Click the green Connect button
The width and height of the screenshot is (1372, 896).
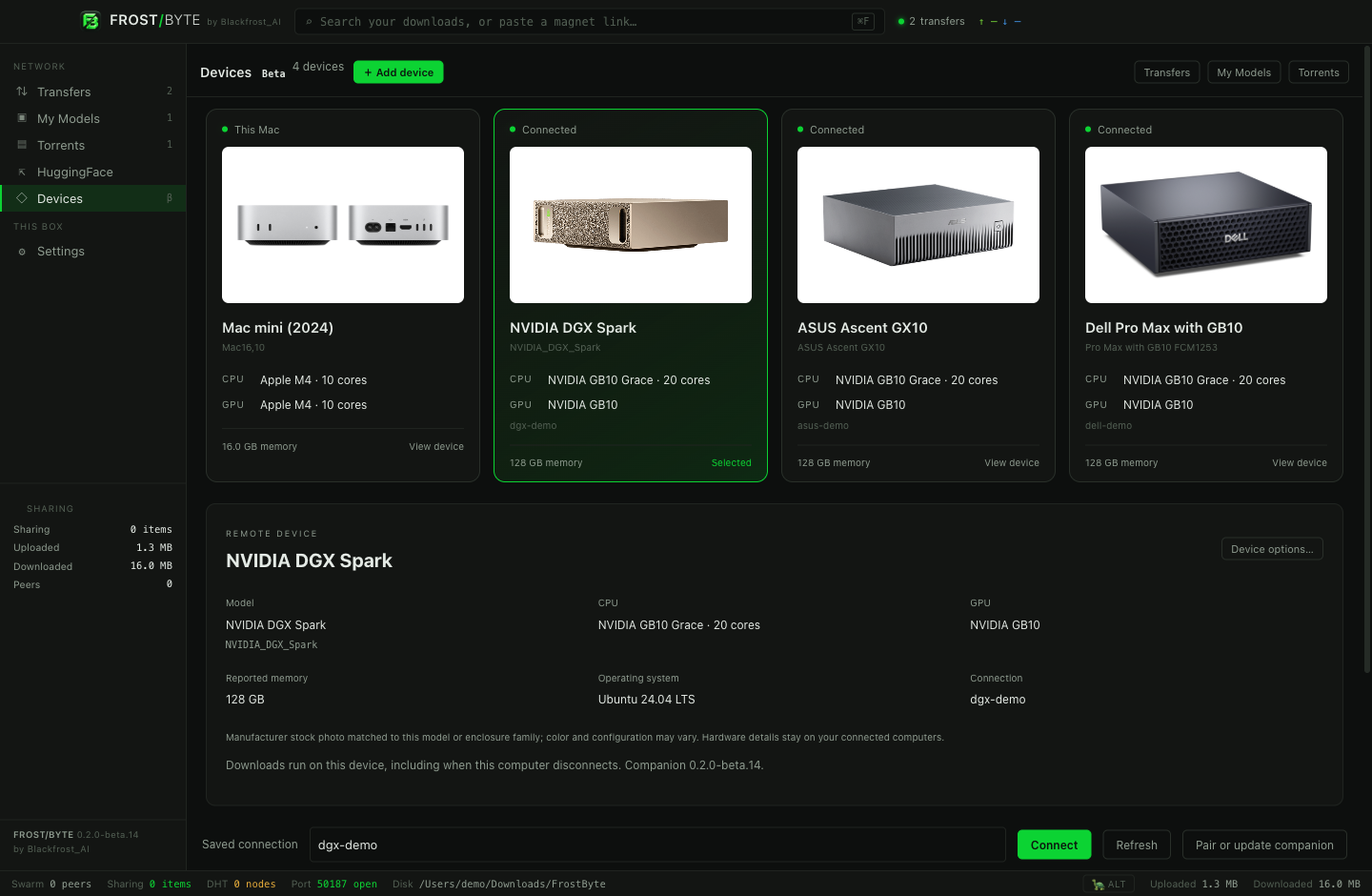coord(1054,845)
